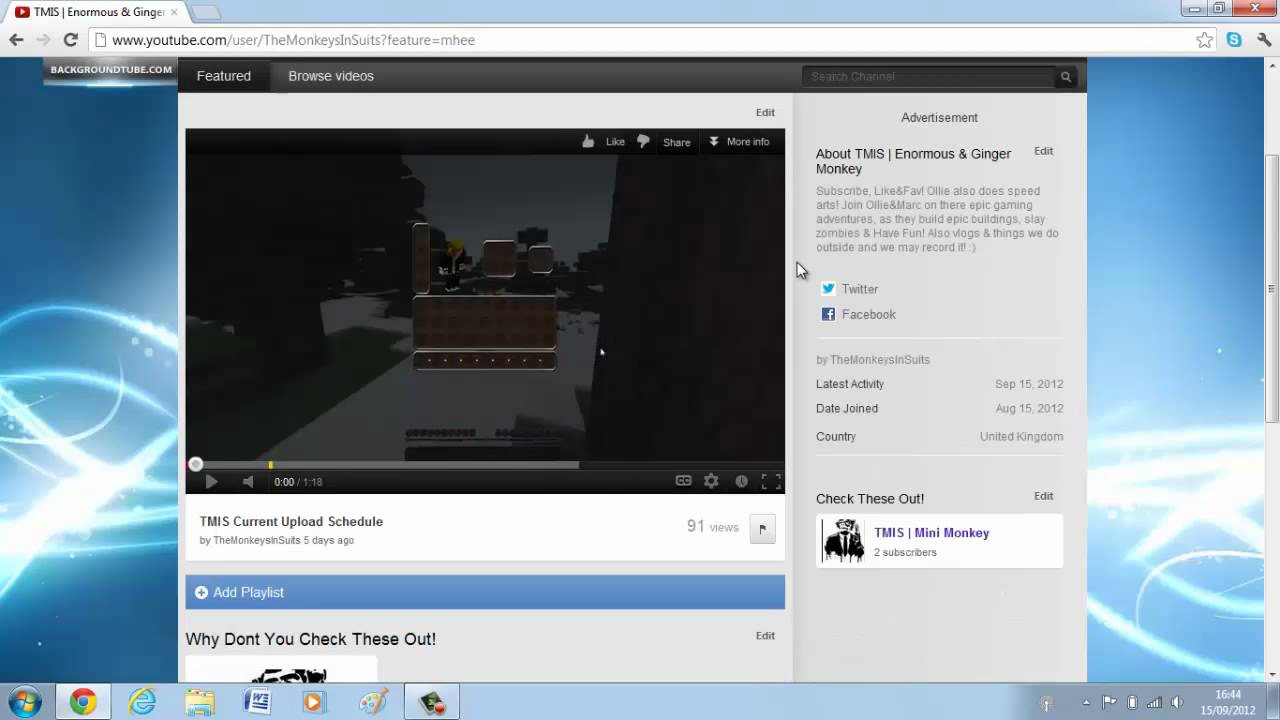Open the Browse videos tab
The width and height of the screenshot is (1280, 720).
point(331,76)
